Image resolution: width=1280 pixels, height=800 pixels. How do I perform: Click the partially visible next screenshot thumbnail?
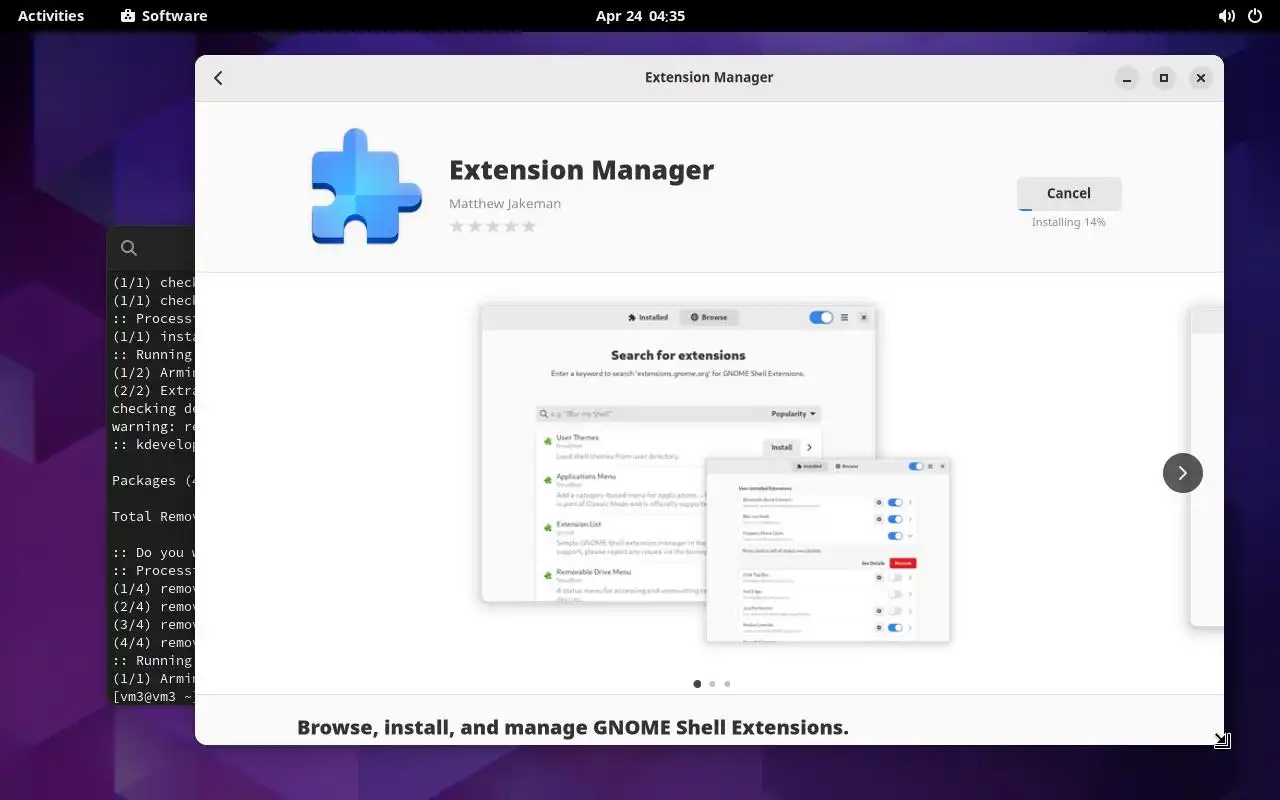[1206, 467]
